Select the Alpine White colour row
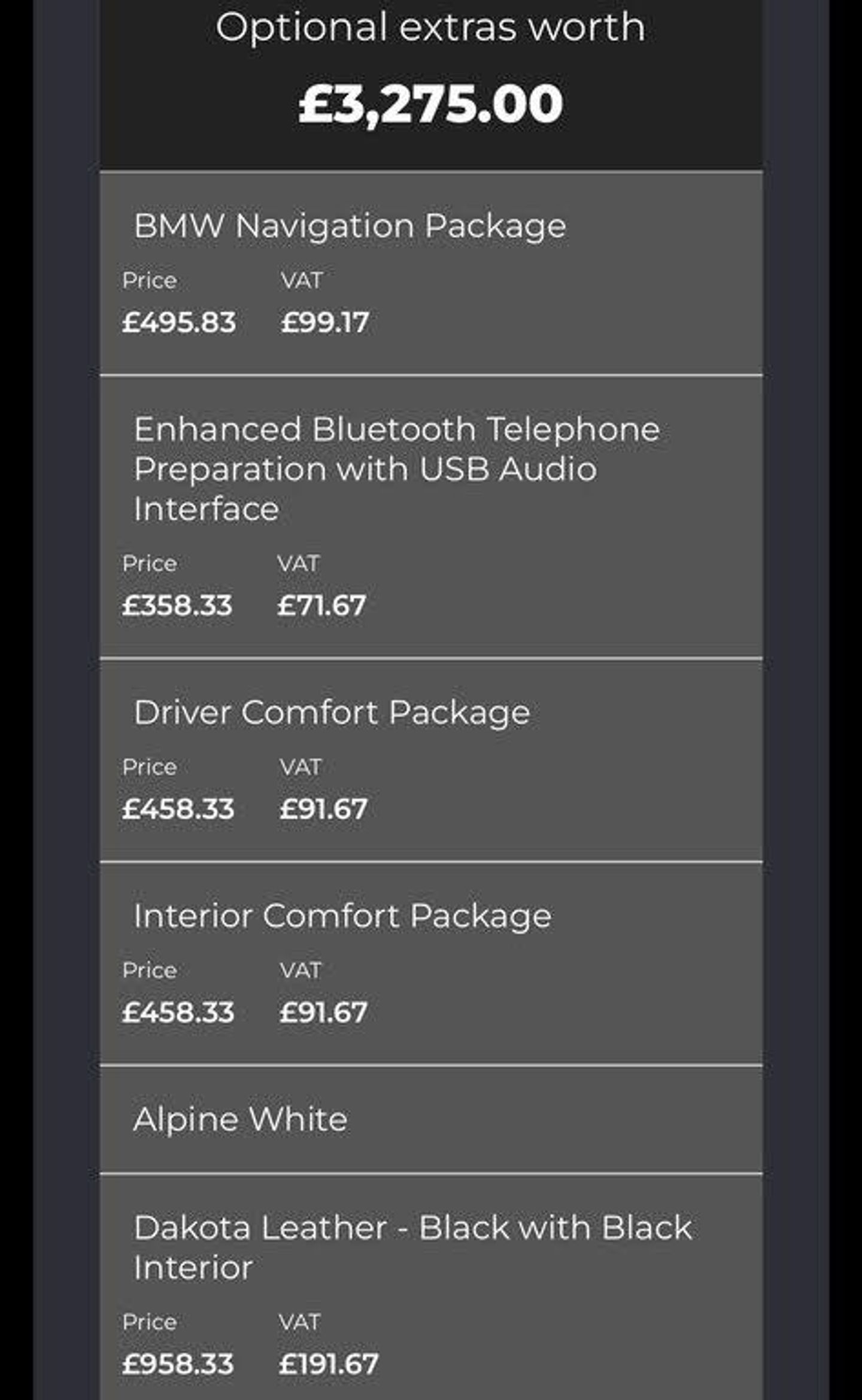The image size is (862, 1400). pos(240,1119)
